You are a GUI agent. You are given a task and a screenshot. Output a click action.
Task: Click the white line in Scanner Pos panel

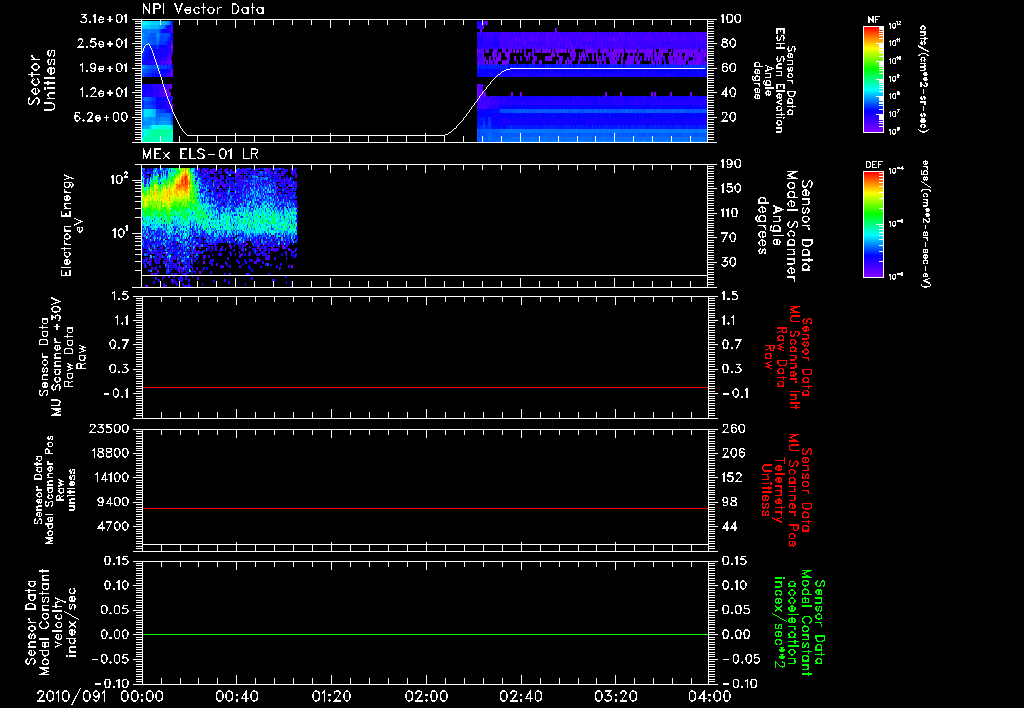coord(424,544)
